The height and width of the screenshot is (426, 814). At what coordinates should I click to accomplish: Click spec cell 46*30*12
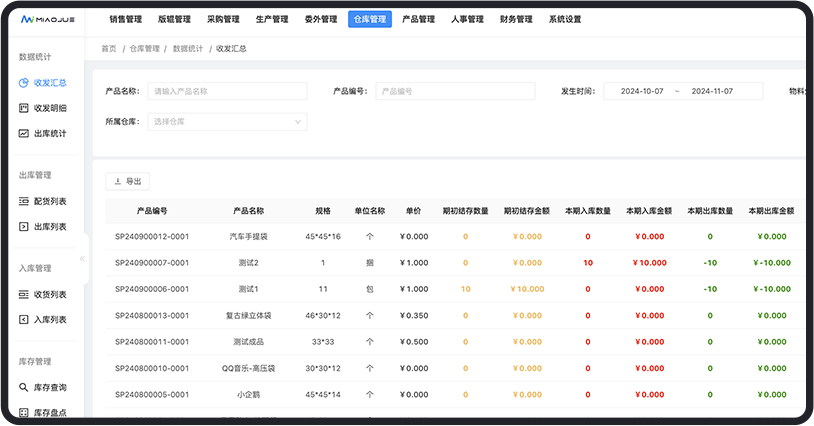(323, 315)
